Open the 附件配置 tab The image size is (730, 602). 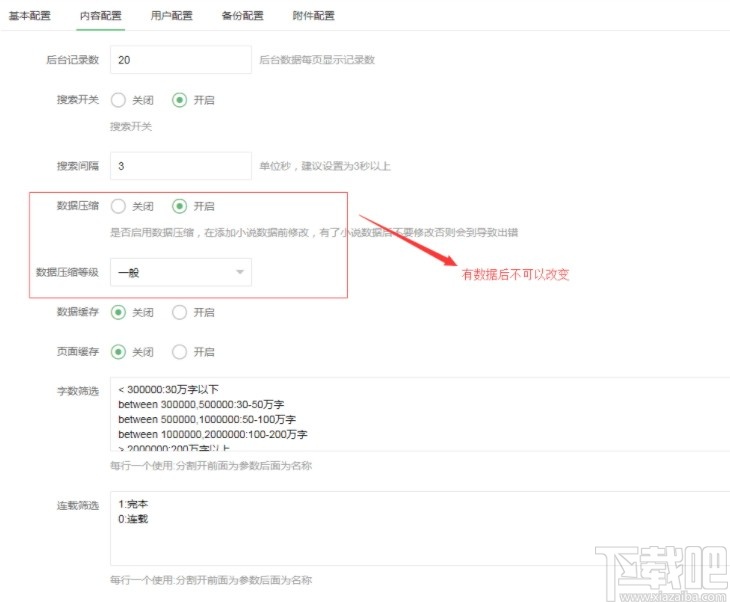(313, 15)
